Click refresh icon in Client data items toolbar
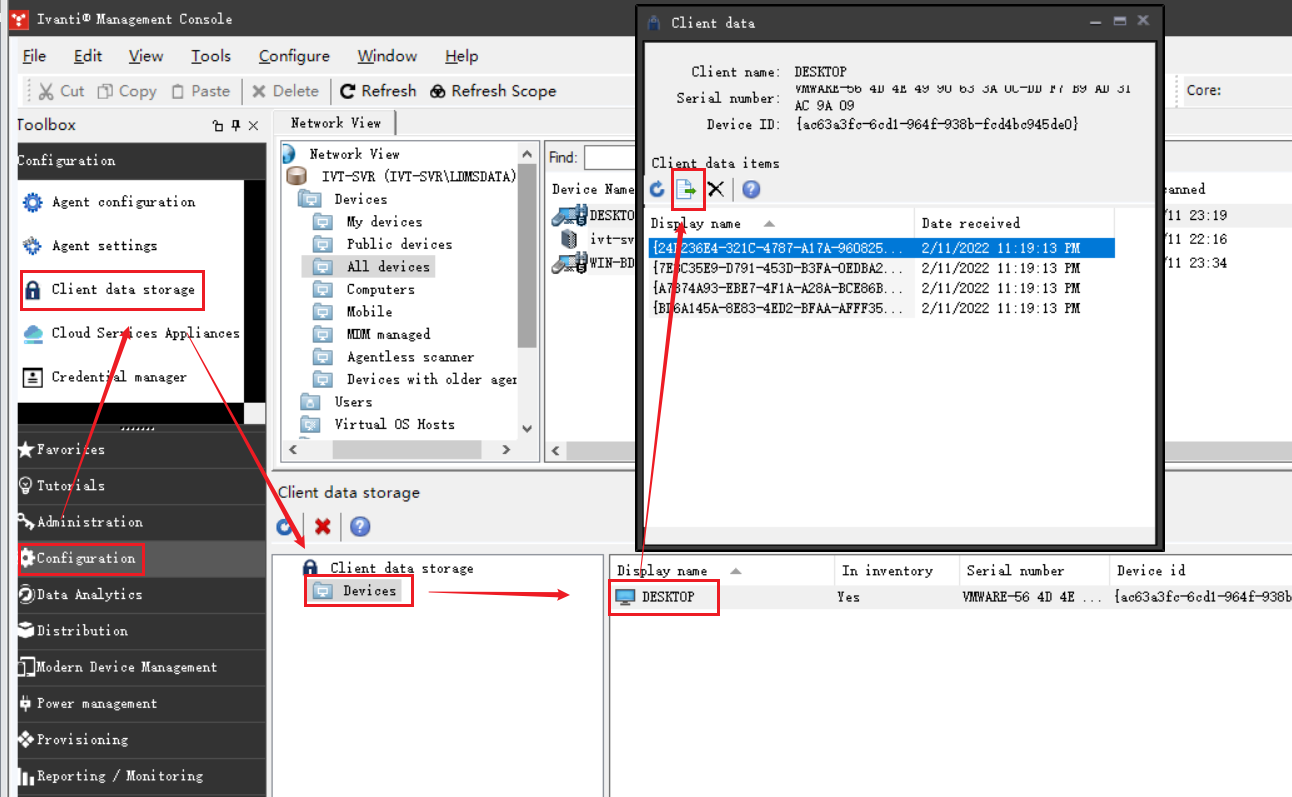Screen dimensions: 1292x797 657,189
